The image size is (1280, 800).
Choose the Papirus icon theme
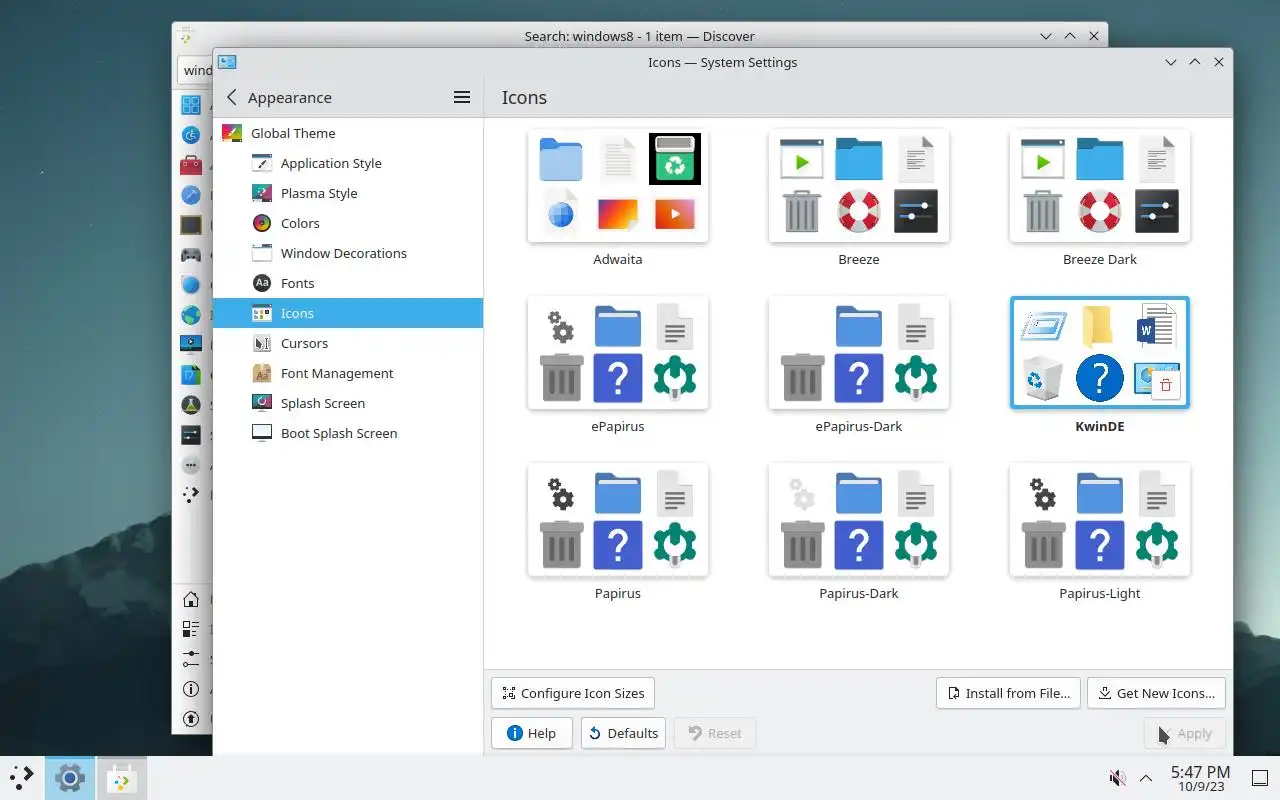coord(618,521)
